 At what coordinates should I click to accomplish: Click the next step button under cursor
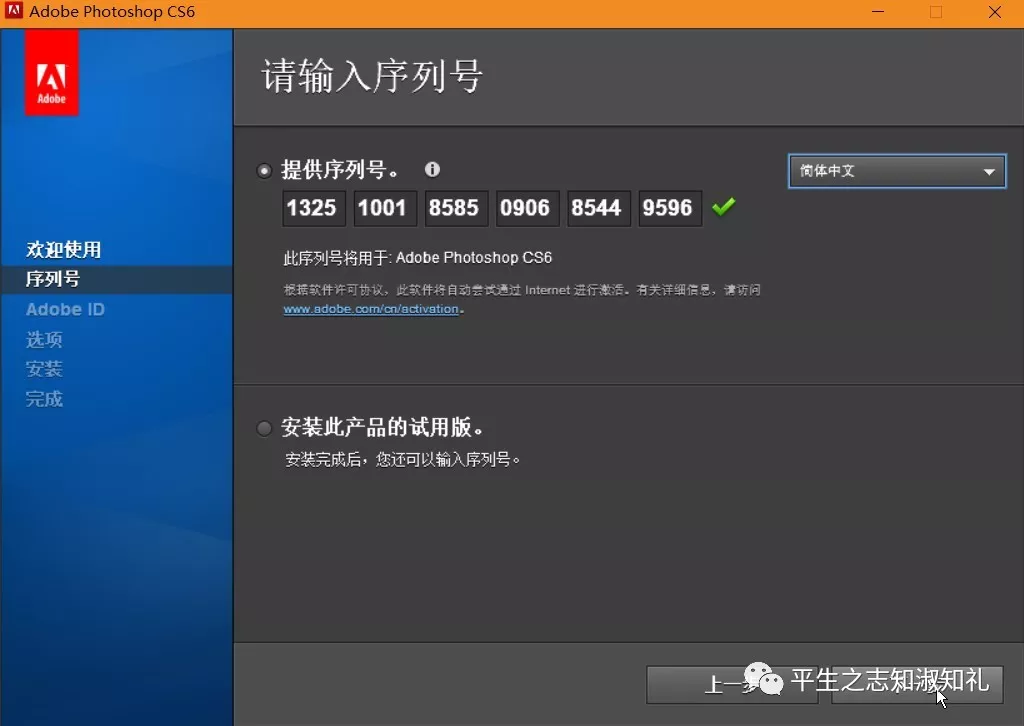[917, 685]
